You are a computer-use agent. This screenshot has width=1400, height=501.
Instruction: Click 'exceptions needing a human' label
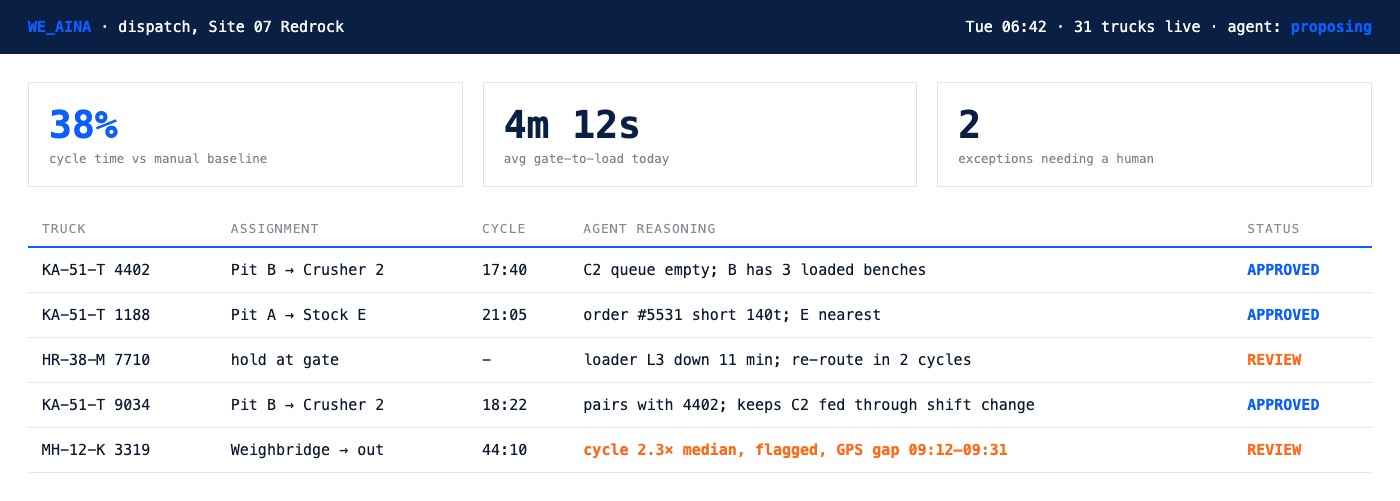point(1056,159)
